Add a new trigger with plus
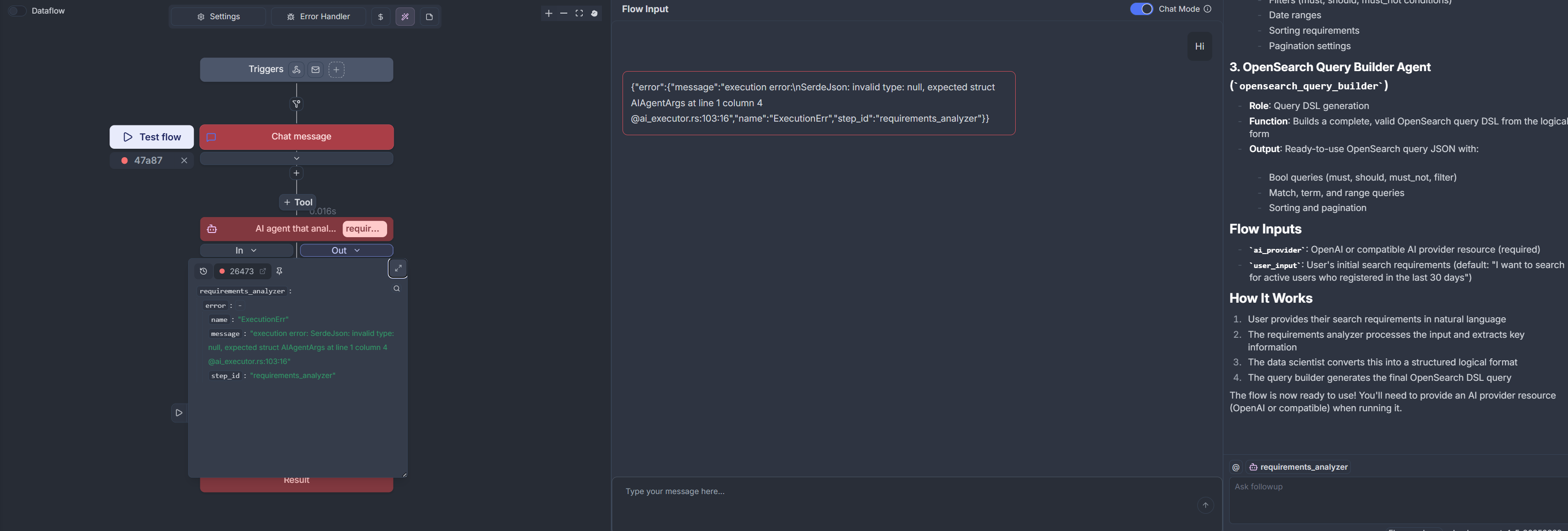Viewport: 1568px width, 531px height. point(336,69)
